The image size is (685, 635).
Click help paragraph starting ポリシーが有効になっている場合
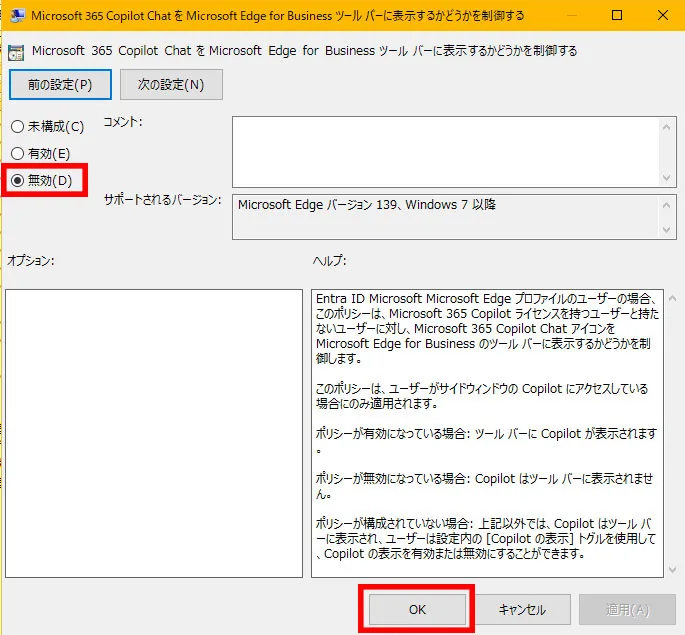[486, 441]
